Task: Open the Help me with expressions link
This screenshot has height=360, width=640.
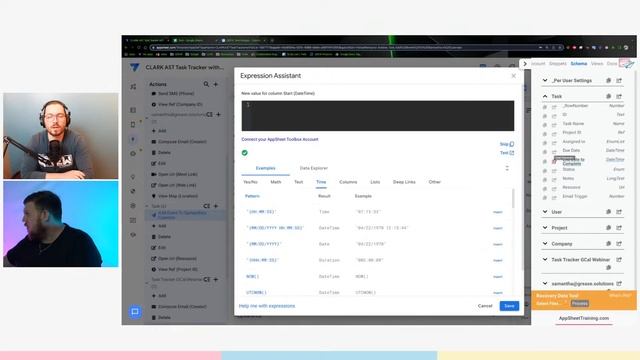Action: click(x=267, y=306)
